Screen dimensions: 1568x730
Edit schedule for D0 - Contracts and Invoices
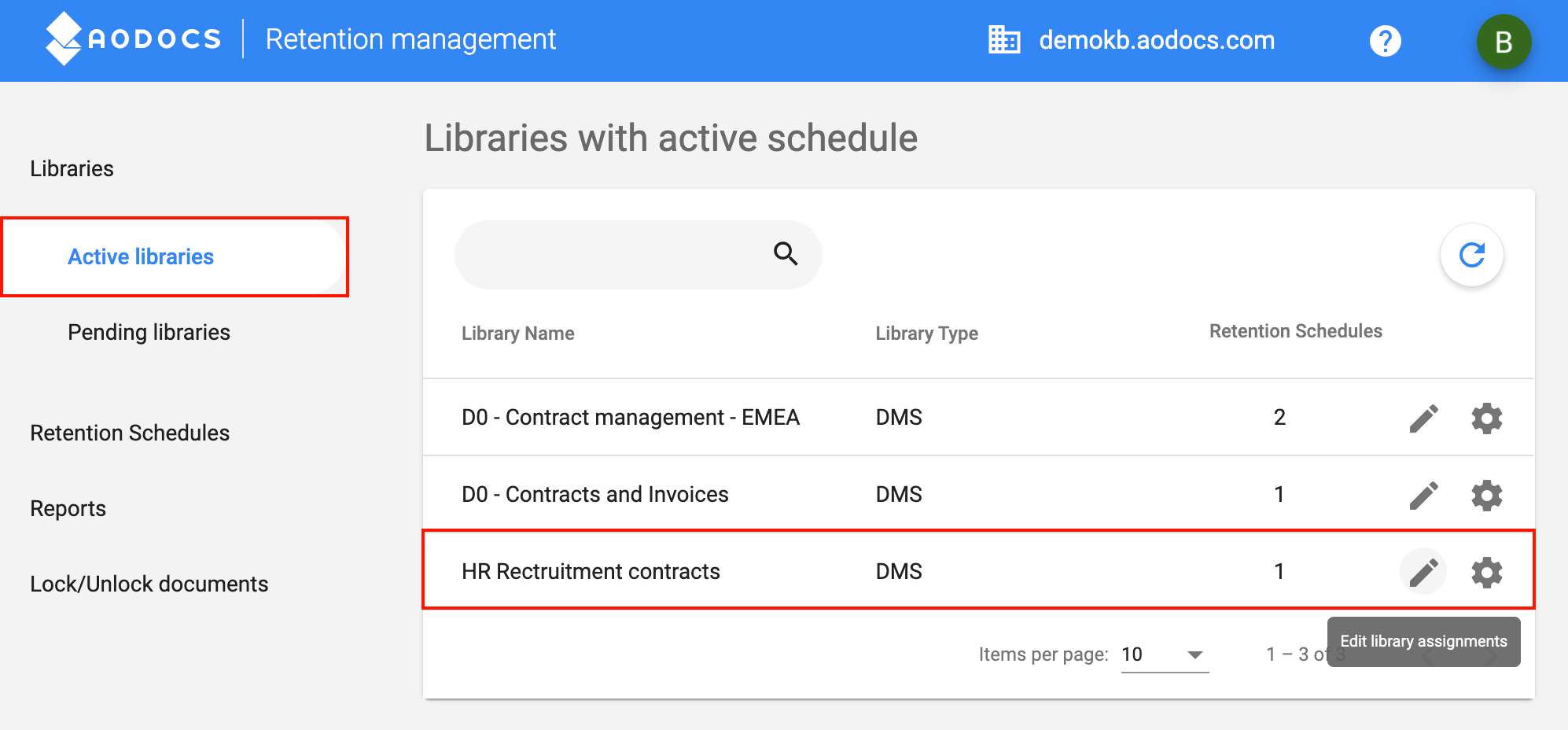(1423, 495)
